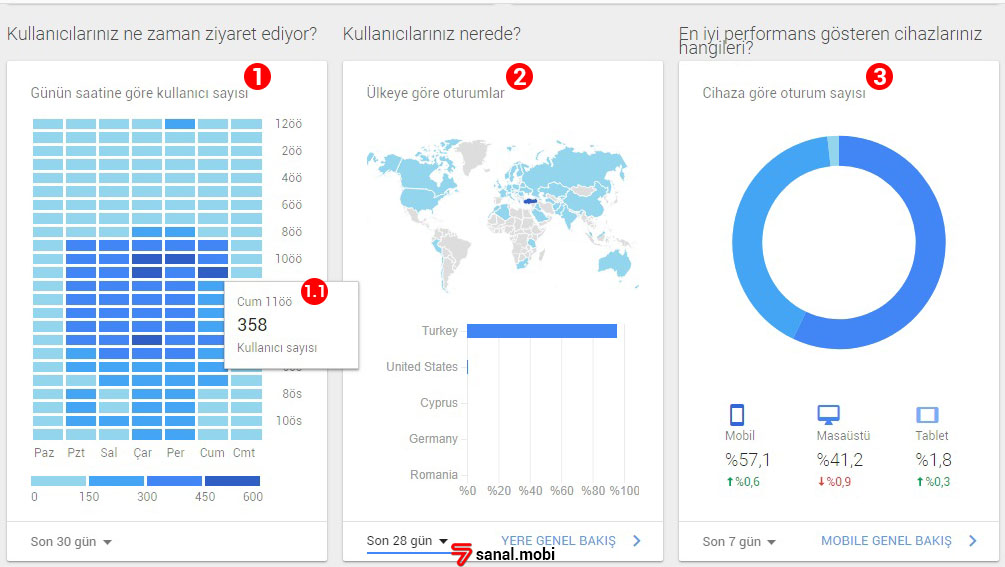Open the Son 30 gün date dropdown

point(71,542)
